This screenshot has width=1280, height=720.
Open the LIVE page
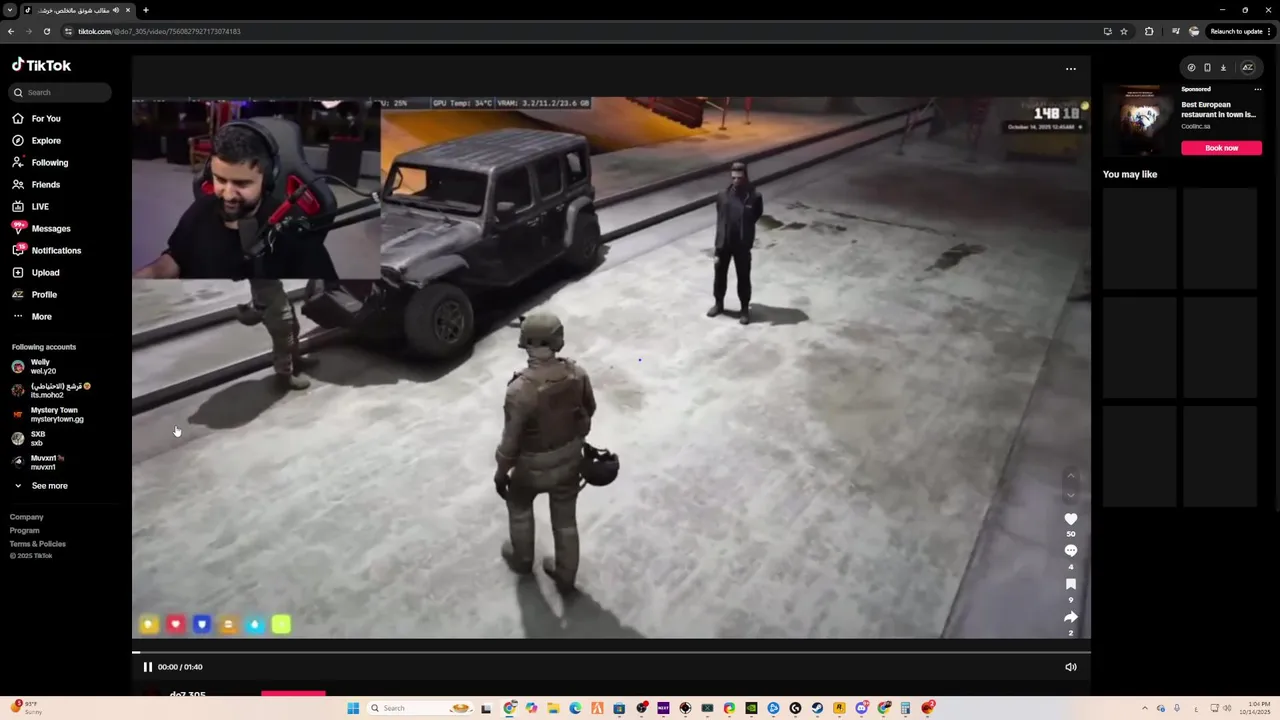tap(30, 207)
